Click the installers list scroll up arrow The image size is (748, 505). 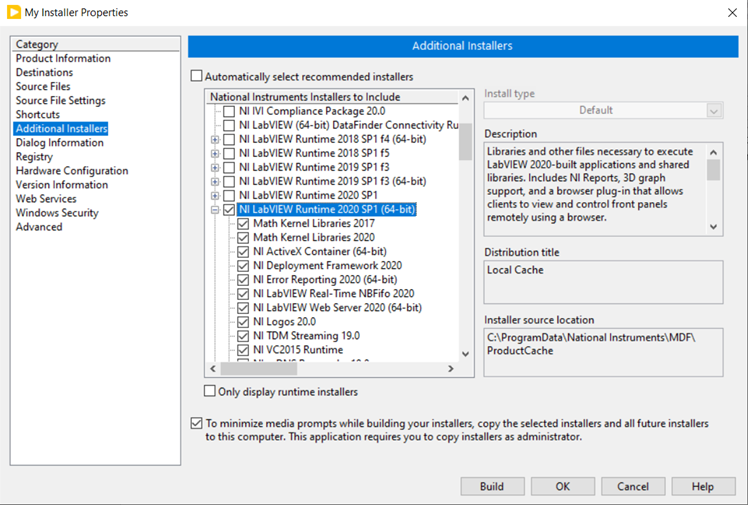click(466, 98)
